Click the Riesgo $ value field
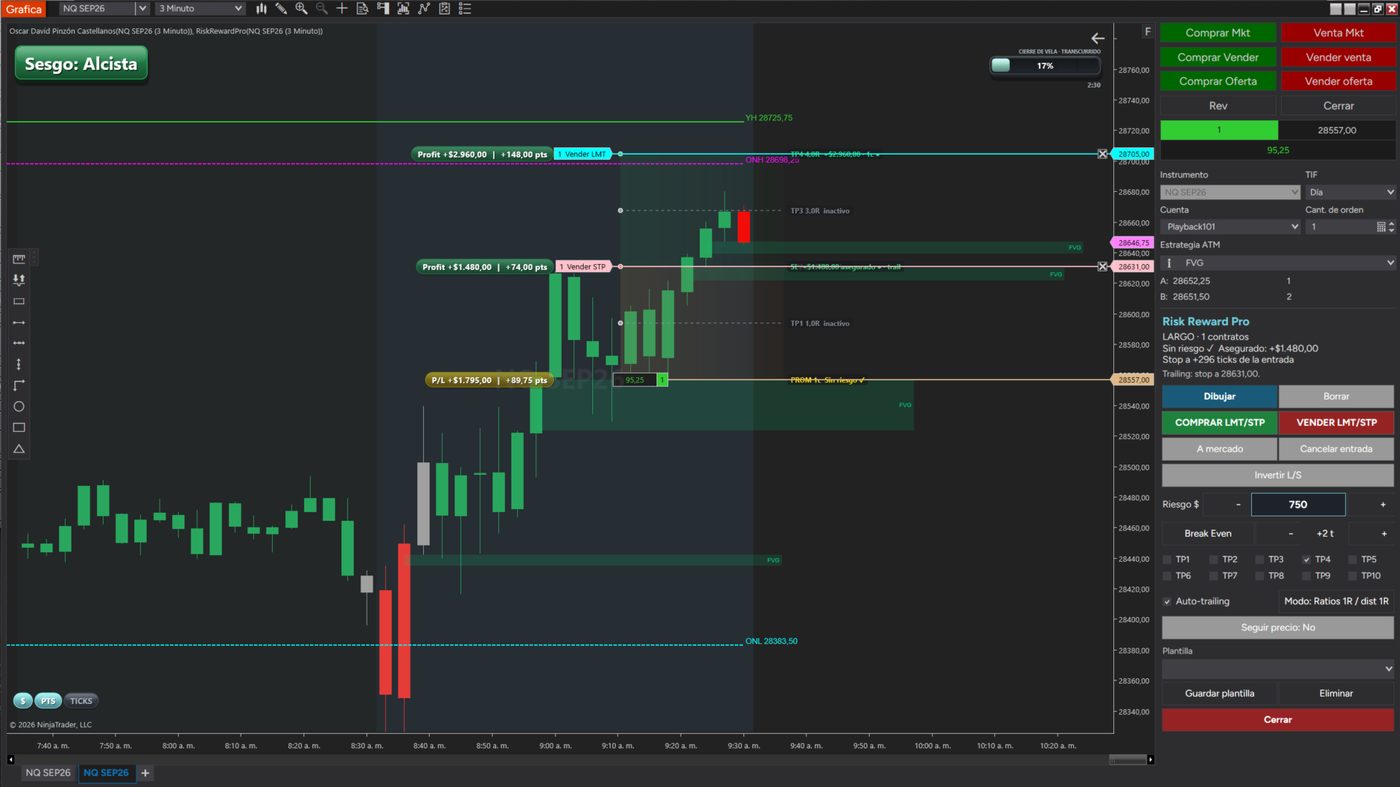1400x787 pixels. coord(1298,505)
